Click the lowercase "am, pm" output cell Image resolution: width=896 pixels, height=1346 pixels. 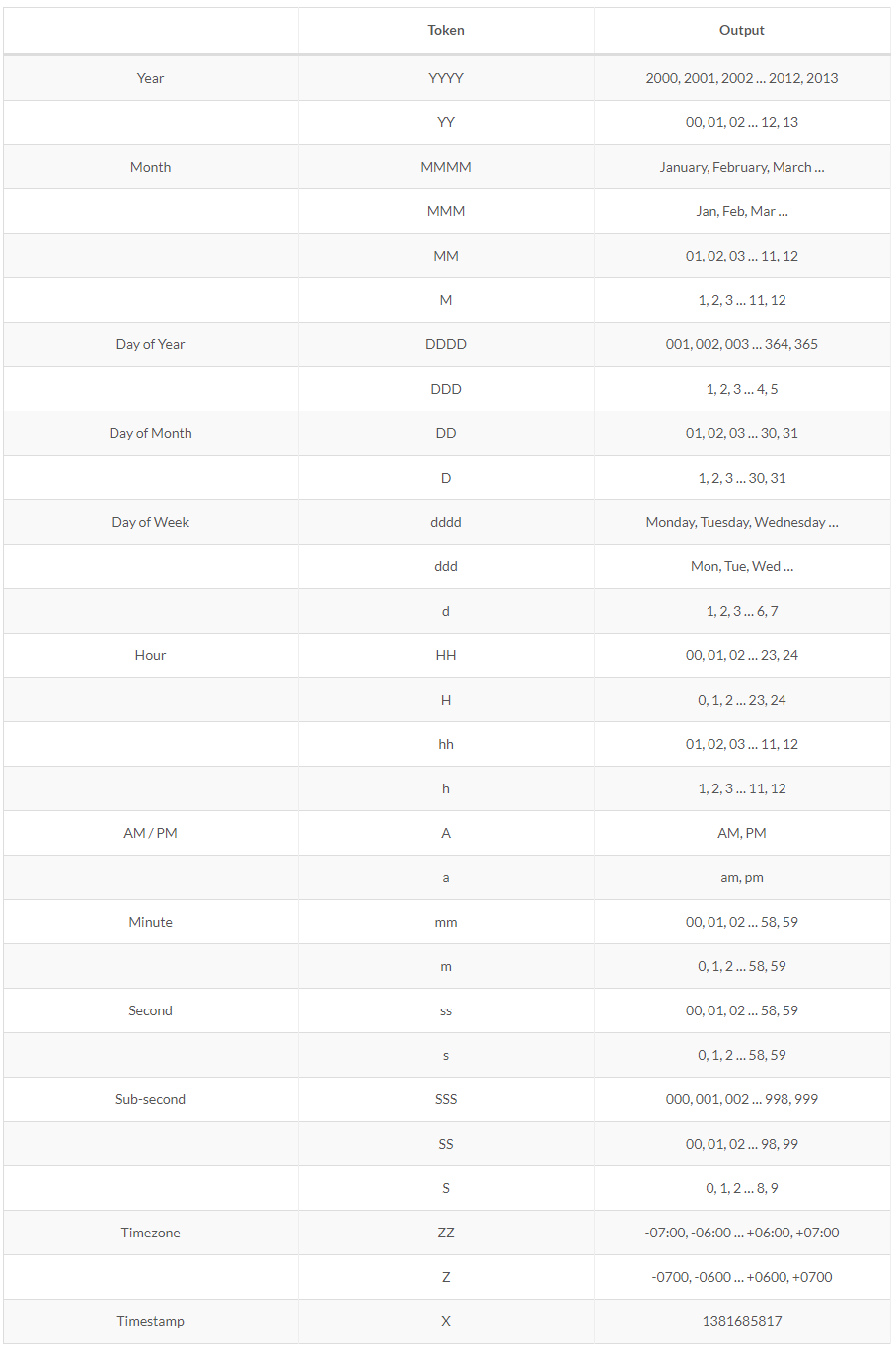click(742, 877)
